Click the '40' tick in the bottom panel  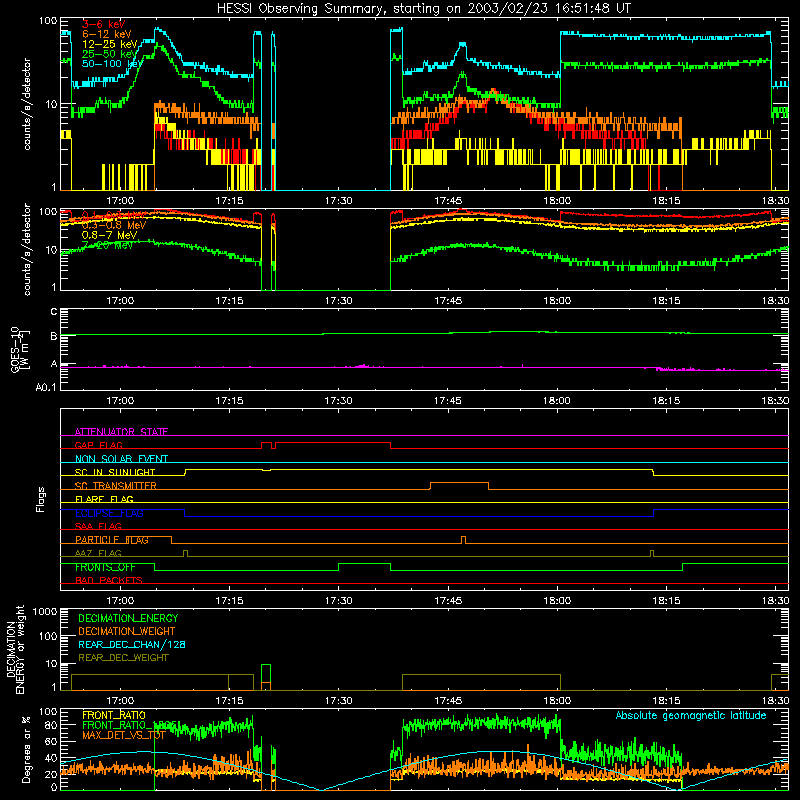pyautogui.click(x=51, y=758)
